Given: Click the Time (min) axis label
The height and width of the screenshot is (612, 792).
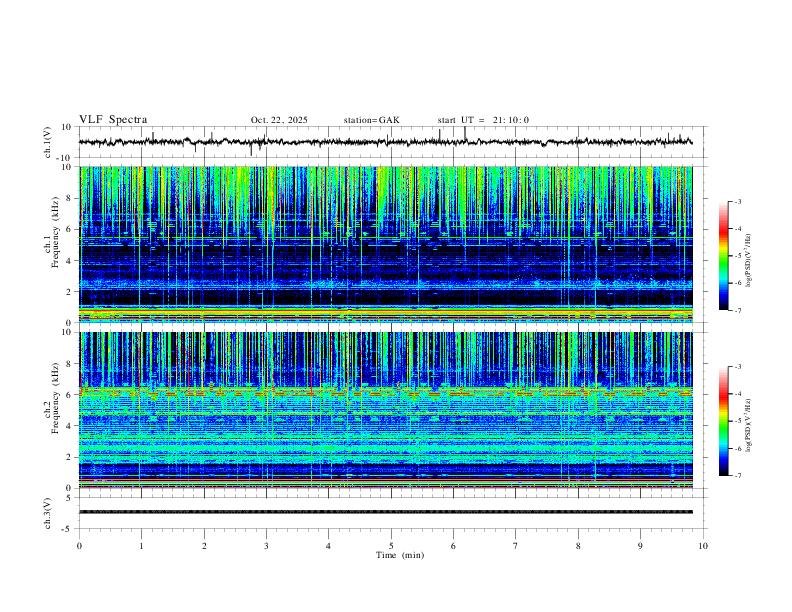Looking at the screenshot, I should (400, 555).
